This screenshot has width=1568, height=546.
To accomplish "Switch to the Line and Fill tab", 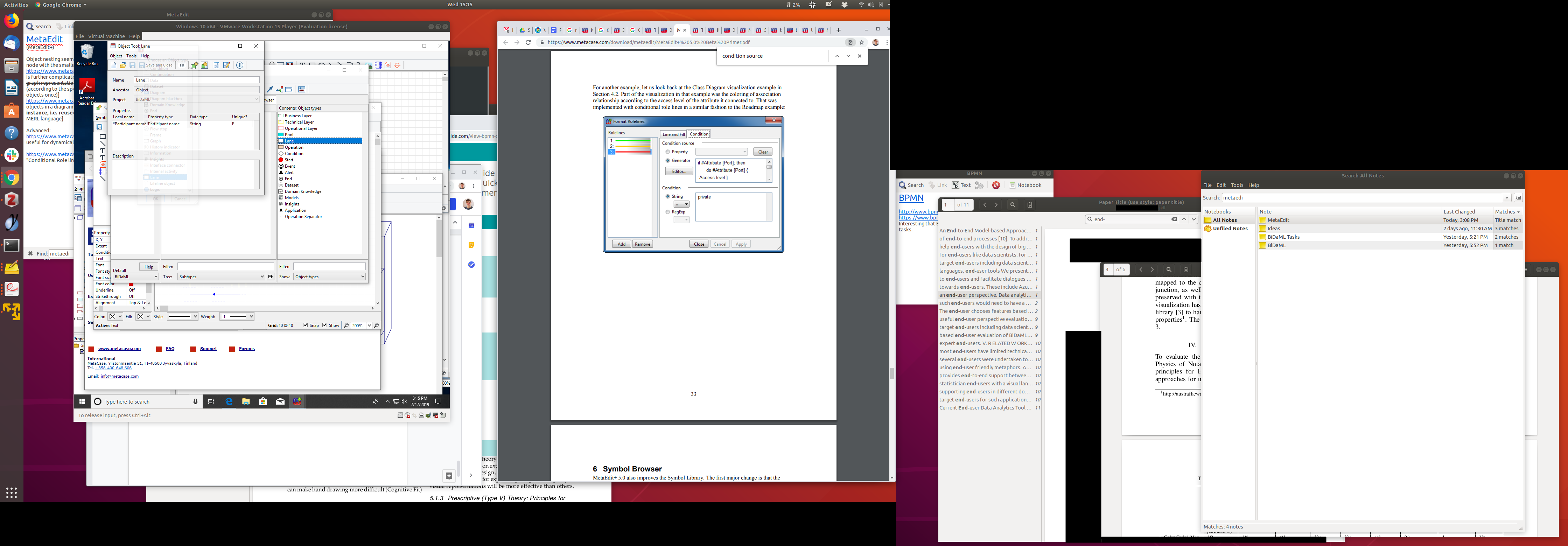I will click(673, 134).
